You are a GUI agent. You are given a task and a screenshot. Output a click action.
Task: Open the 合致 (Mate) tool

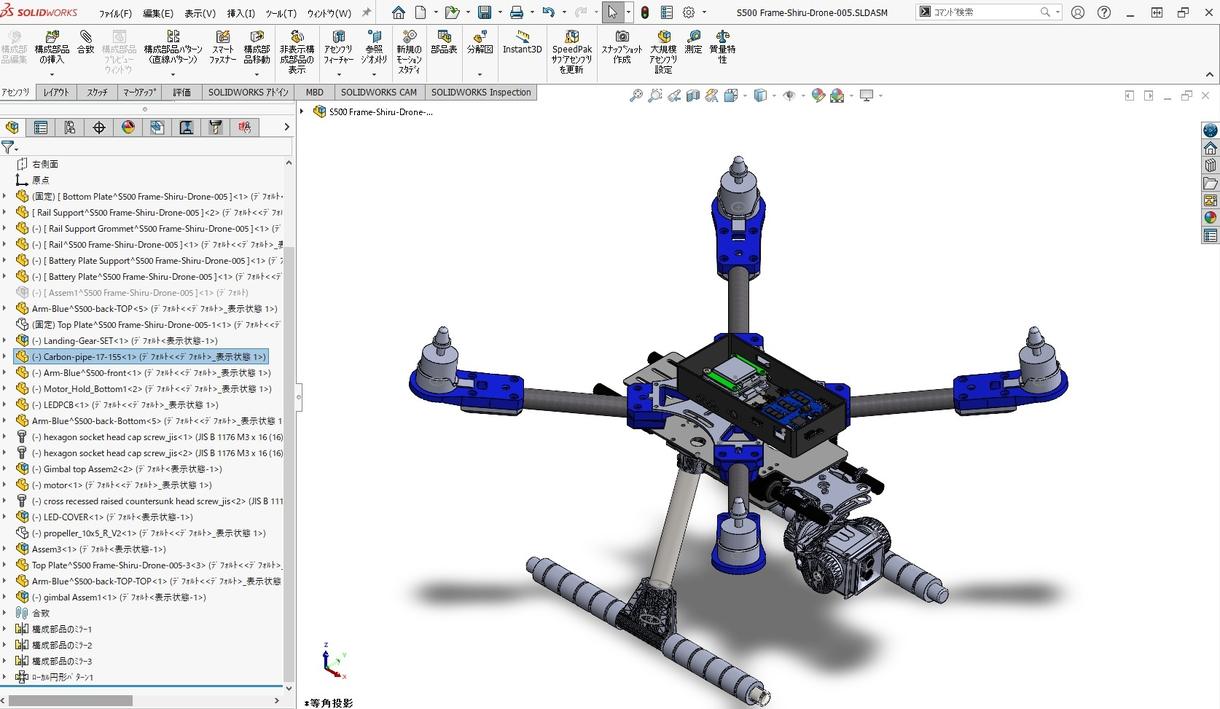85,45
